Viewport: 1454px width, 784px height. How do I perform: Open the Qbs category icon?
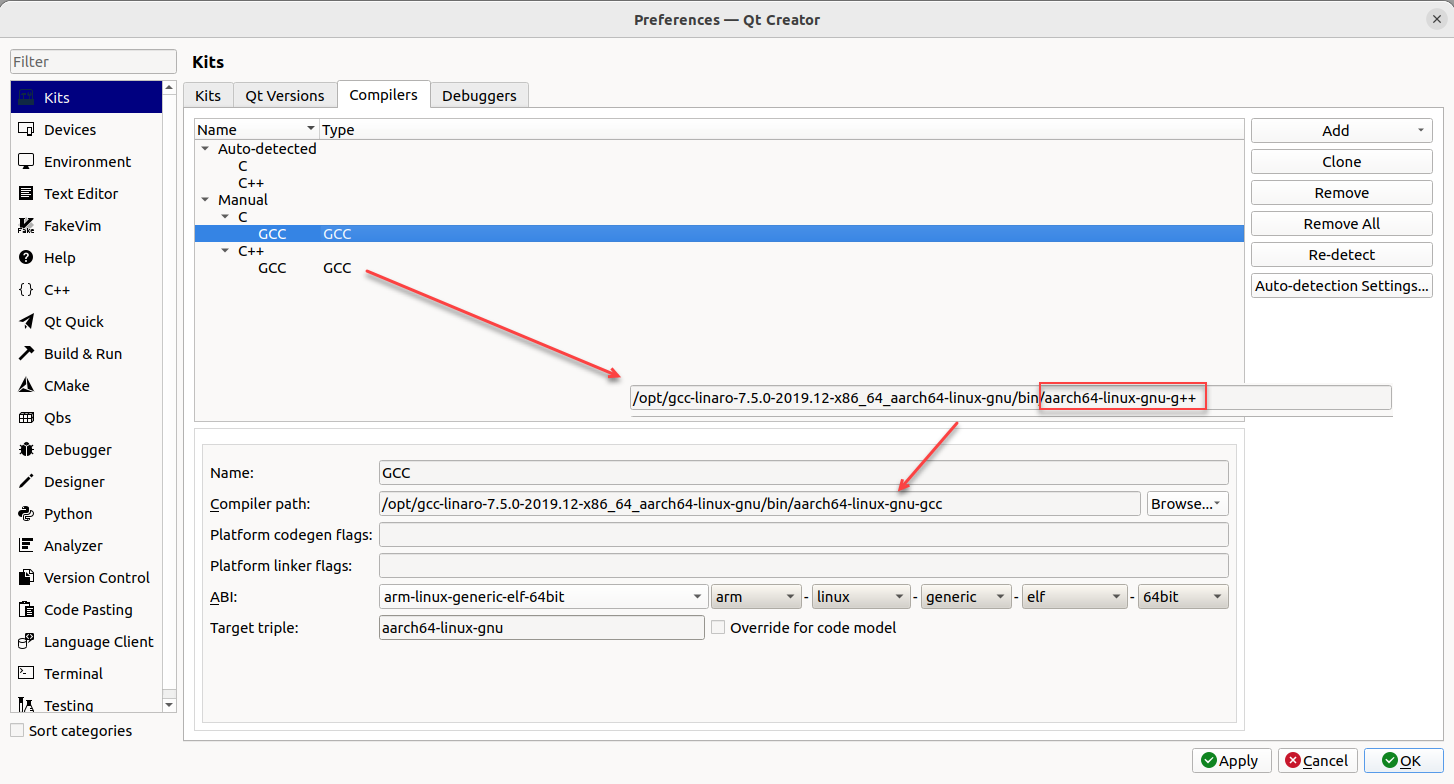pos(26,418)
